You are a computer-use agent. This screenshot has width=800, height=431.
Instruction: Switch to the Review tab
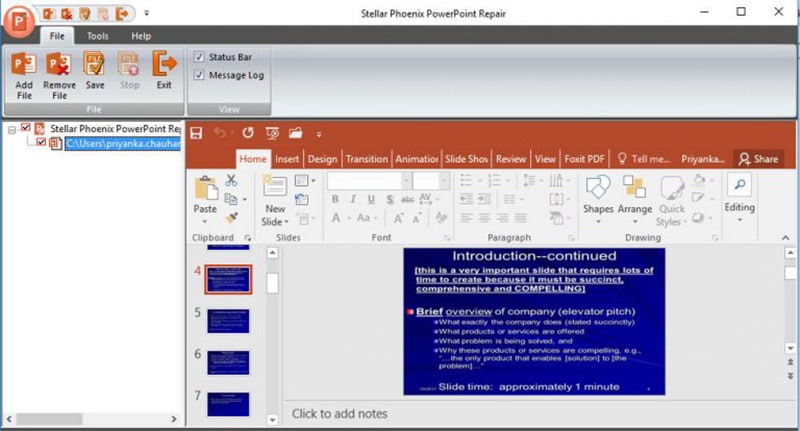(511, 159)
